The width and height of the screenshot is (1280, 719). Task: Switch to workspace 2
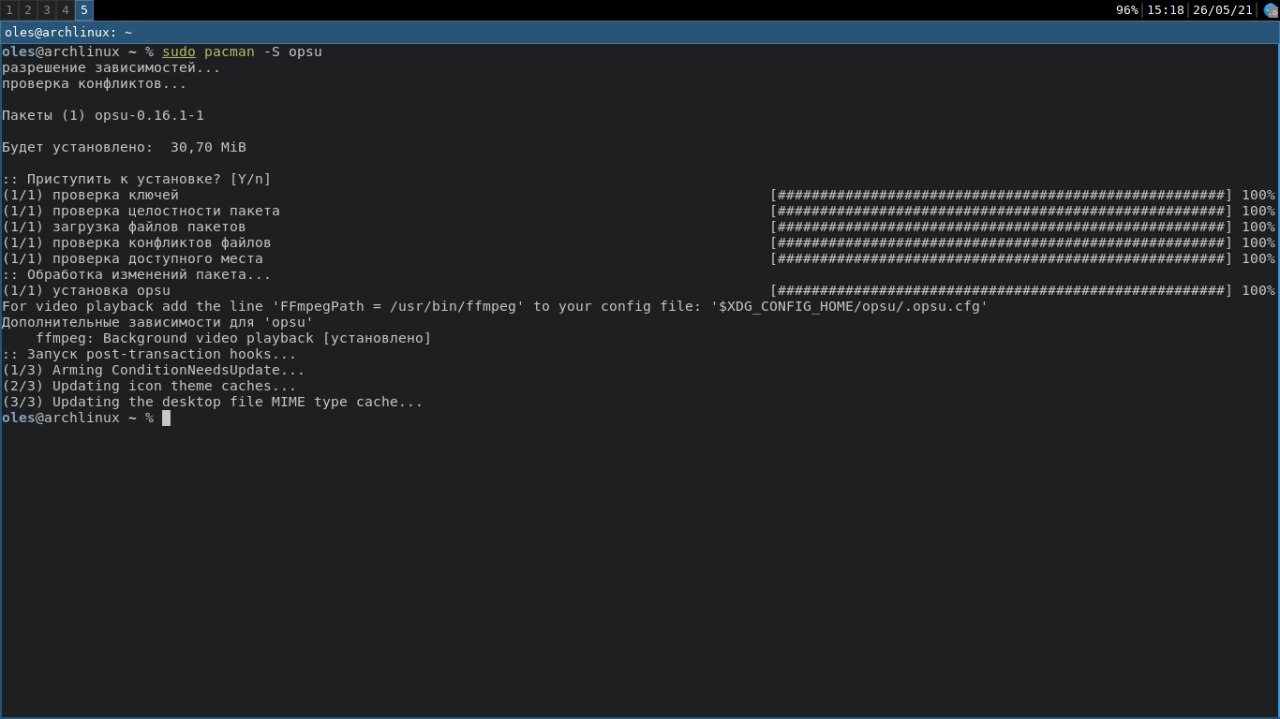tap(27, 10)
